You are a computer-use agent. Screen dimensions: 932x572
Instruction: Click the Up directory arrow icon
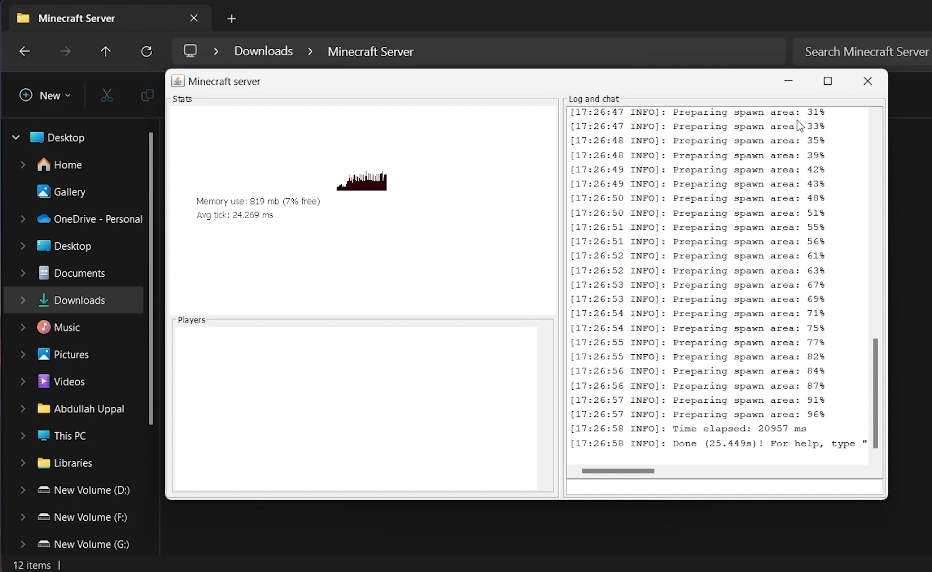pyautogui.click(x=106, y=51)
